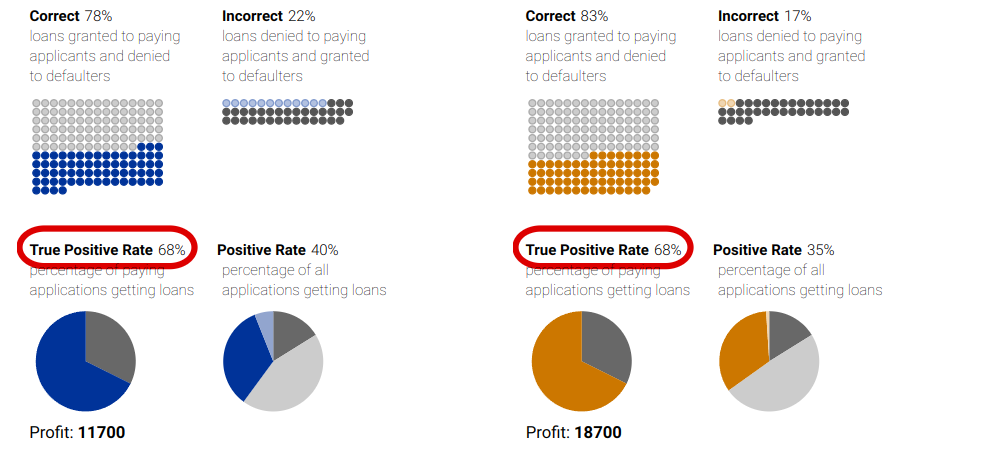Click the blue Positive Rate pie chart
This screenshot has height=470, width=997.
[273, 361]
